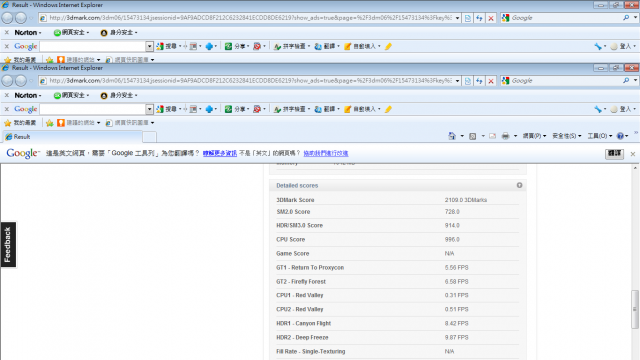Open 我的最愛 favorites in front window
The width and height of the screenshot is (640, 360).
coord(20,123)
